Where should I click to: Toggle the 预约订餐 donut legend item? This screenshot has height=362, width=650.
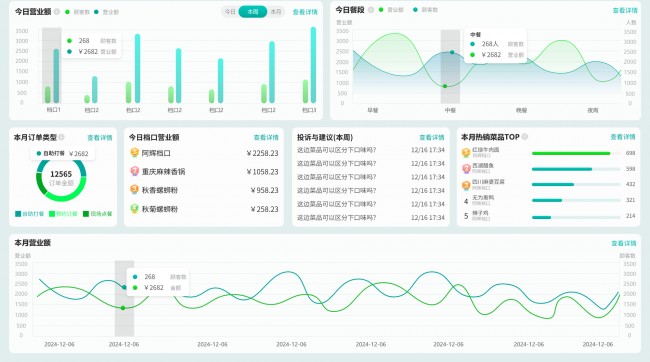tap(63, 214)
